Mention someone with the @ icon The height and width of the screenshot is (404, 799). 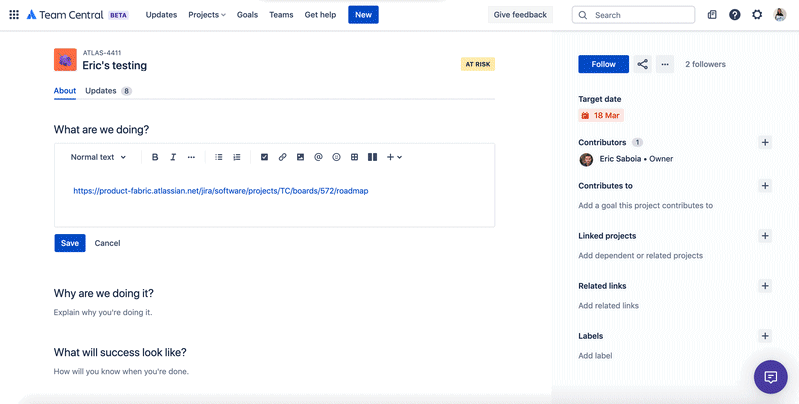coord(318,157)
